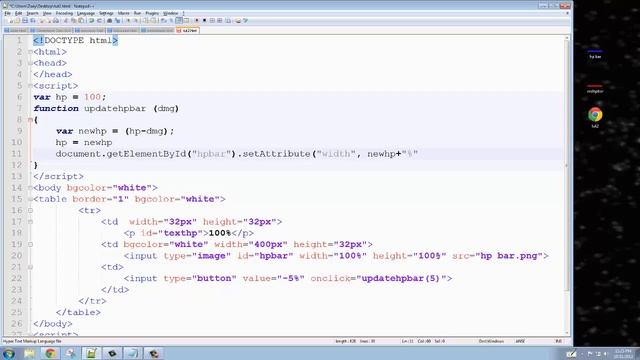640x360 pixels.
Task: Collapse the <body> fold on line 14
Action: click(x=30, y=188)
